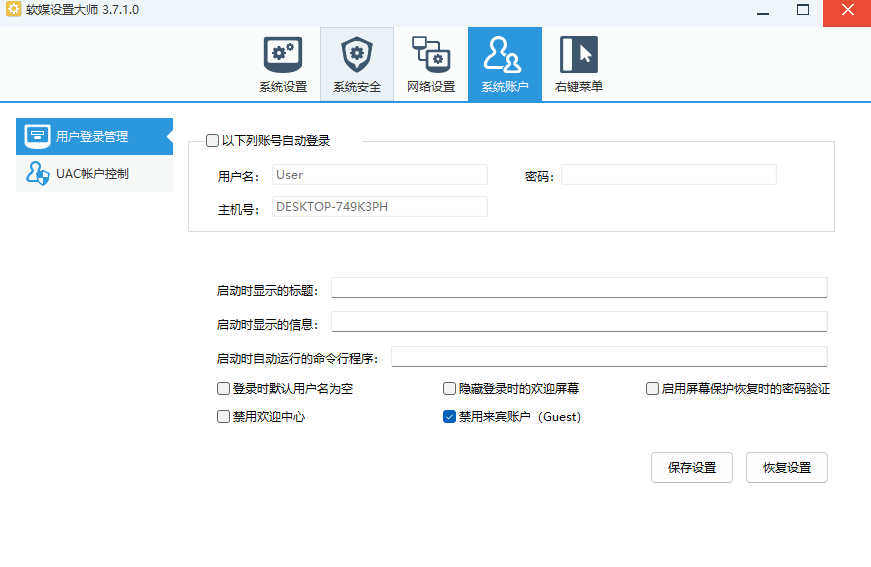Check 登录时默认用户名为空 option
The image size is (871, 567).
click(224, 389)
